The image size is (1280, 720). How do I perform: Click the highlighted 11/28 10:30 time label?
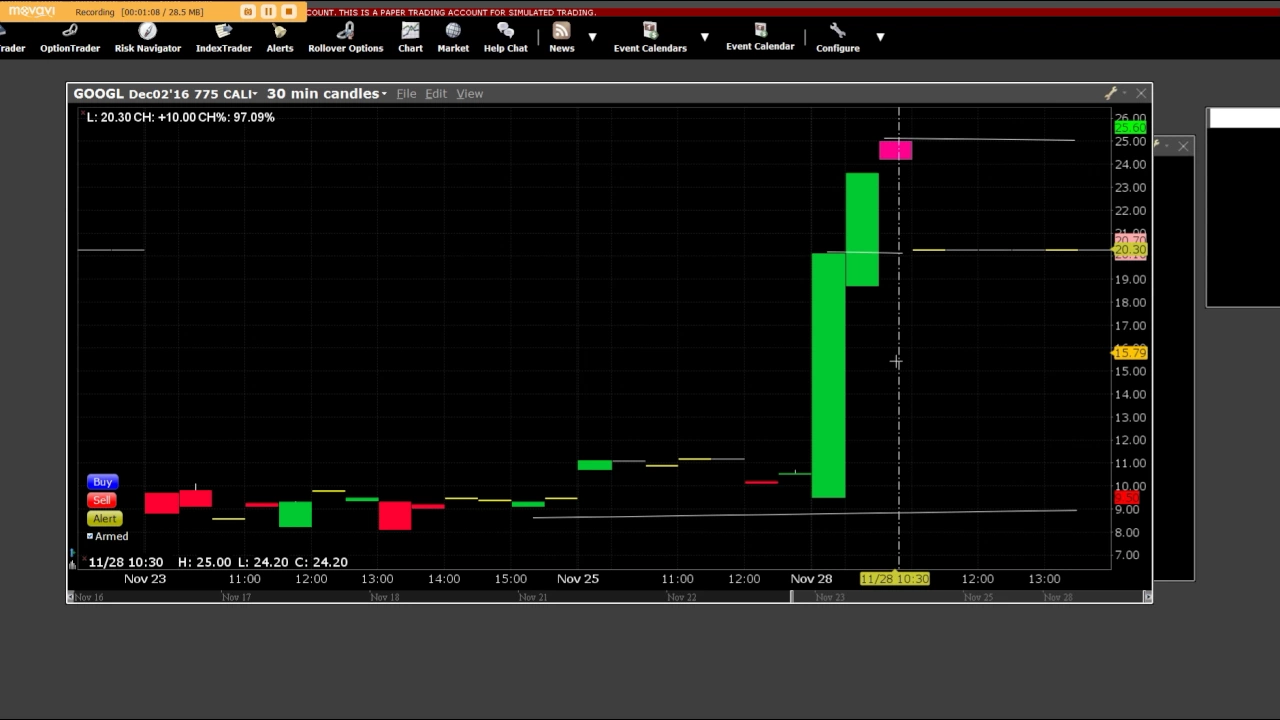click(x=895, y=579)
